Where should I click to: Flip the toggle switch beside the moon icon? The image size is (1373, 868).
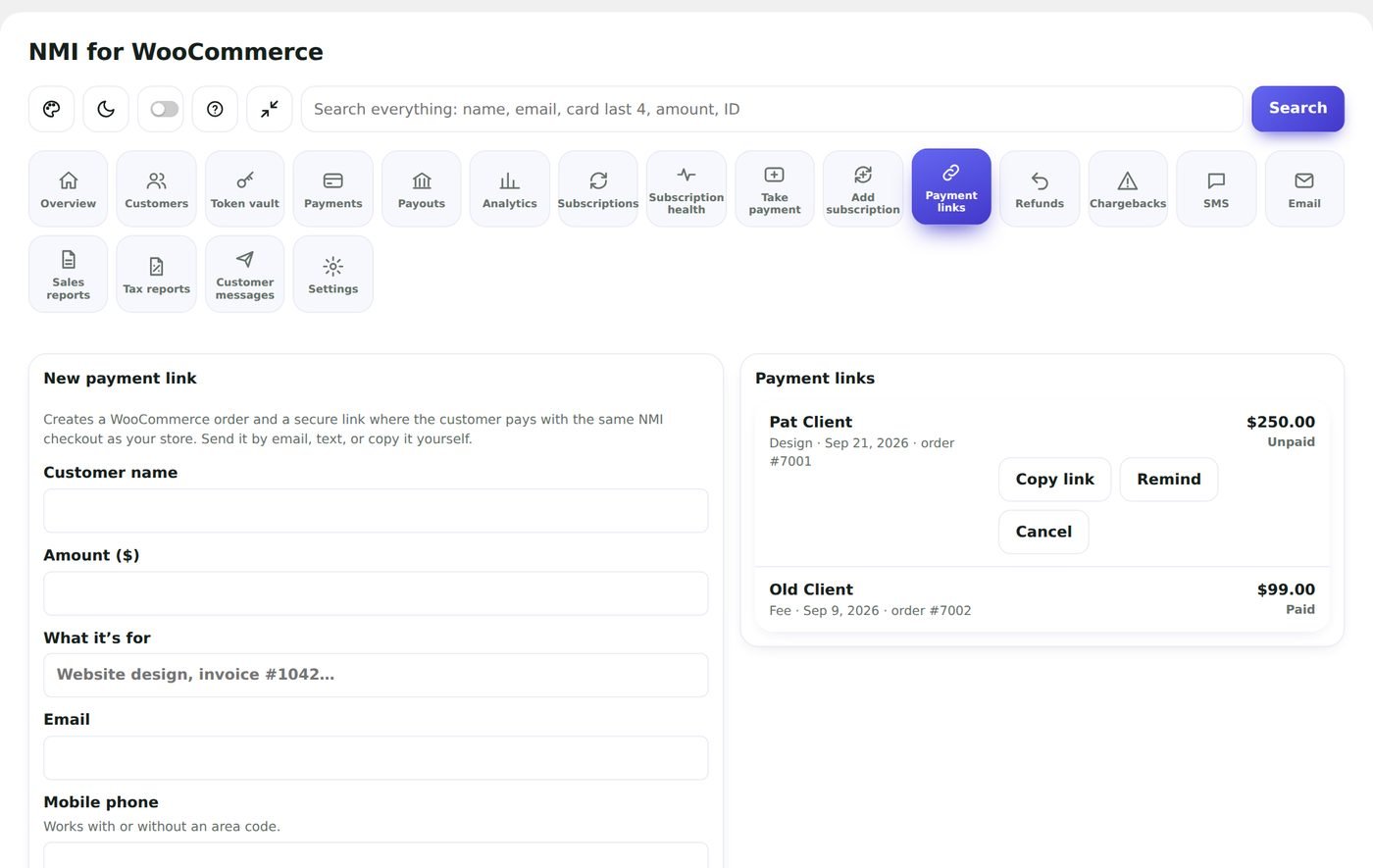point(164,109)
